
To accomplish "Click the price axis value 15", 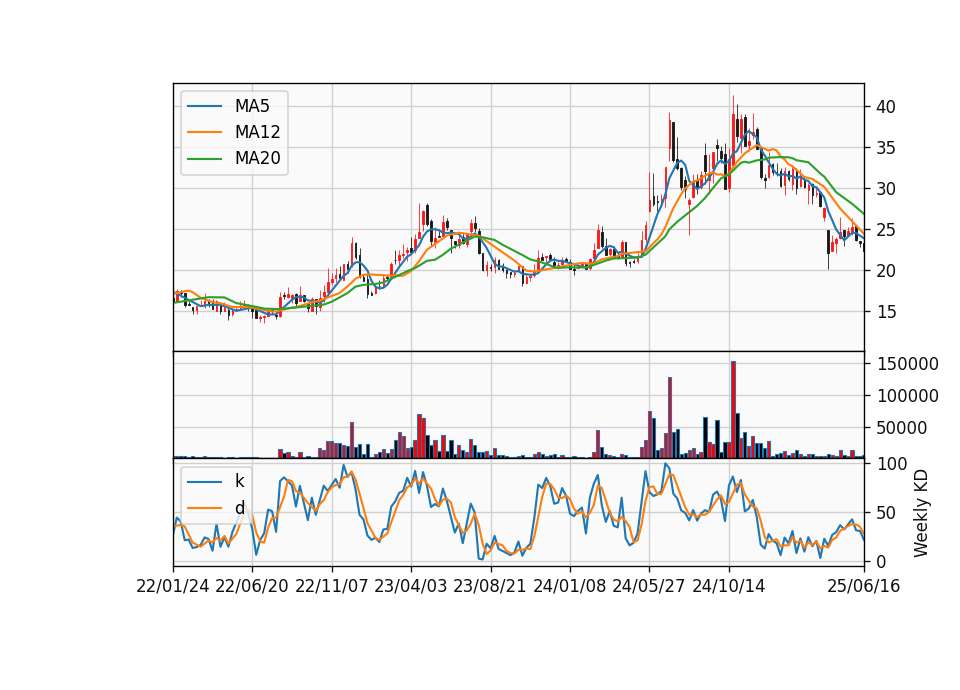I will click(x=886, y=312).
